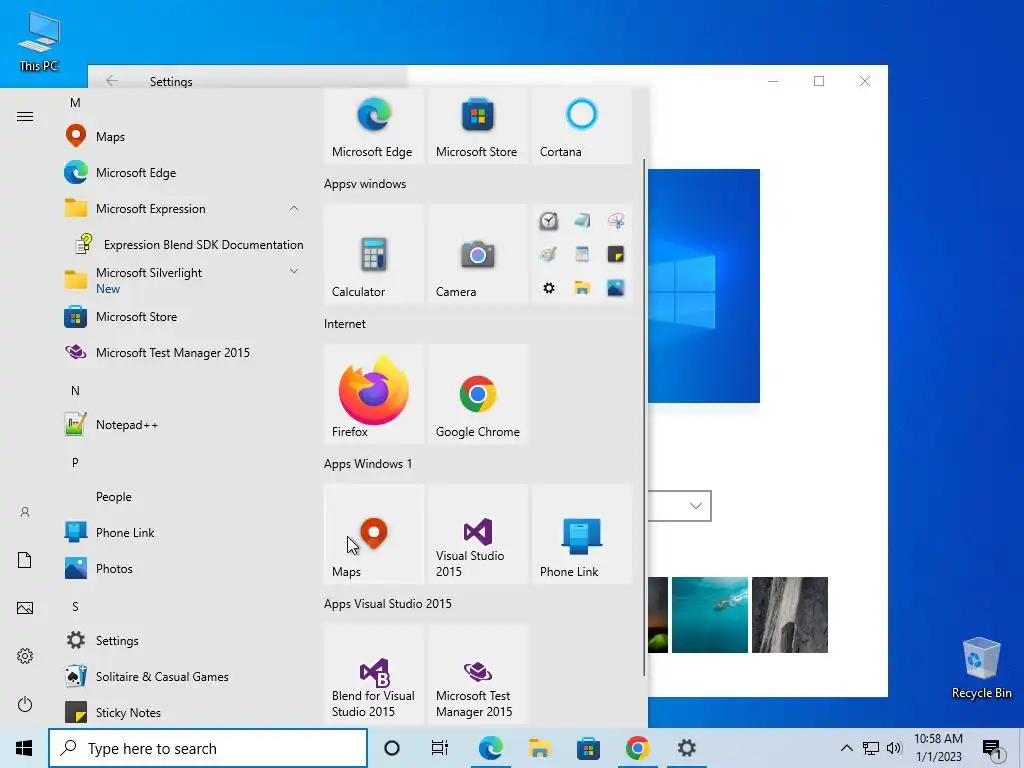
Task: Open the Microsoft Store tile
Action: pos(477,126)
